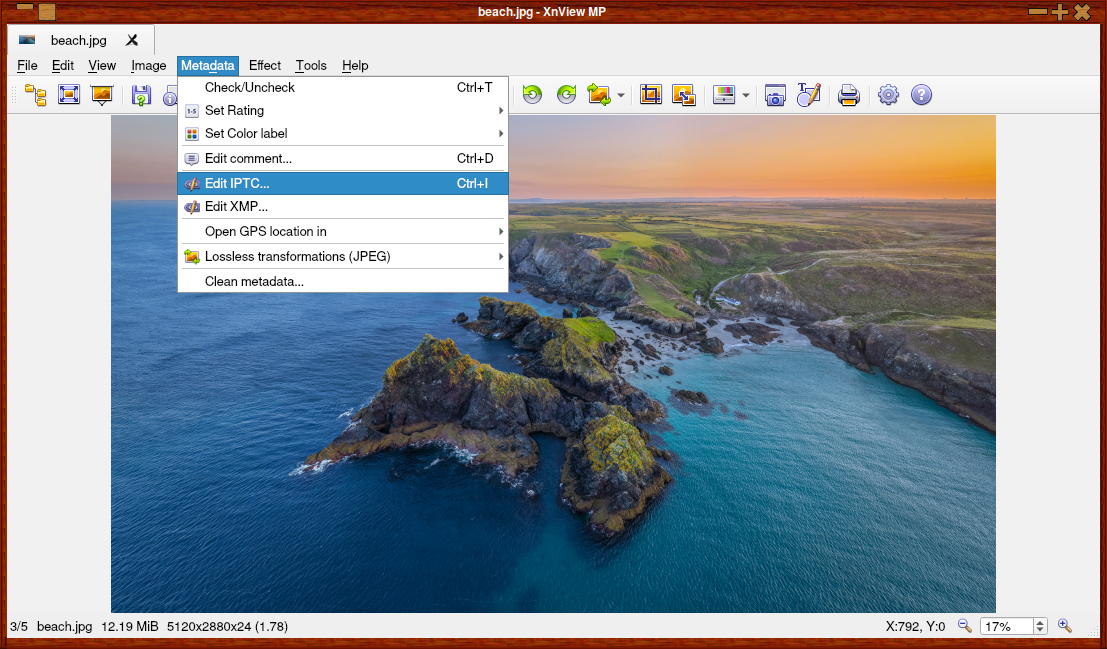Launch the screen capture tool
This screenshot has height=649, width=1107.
coord(775,94)
